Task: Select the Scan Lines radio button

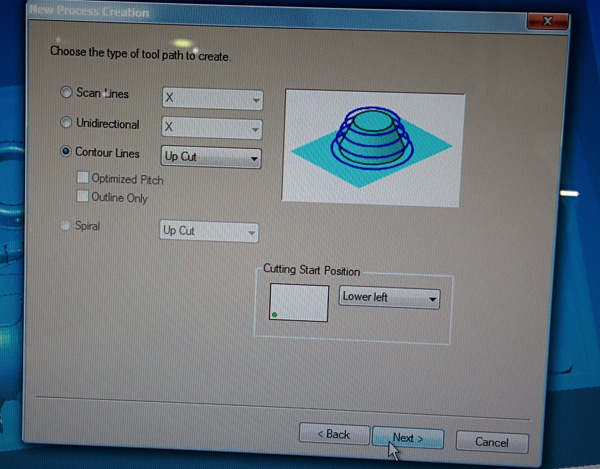Action: [66, 92]
